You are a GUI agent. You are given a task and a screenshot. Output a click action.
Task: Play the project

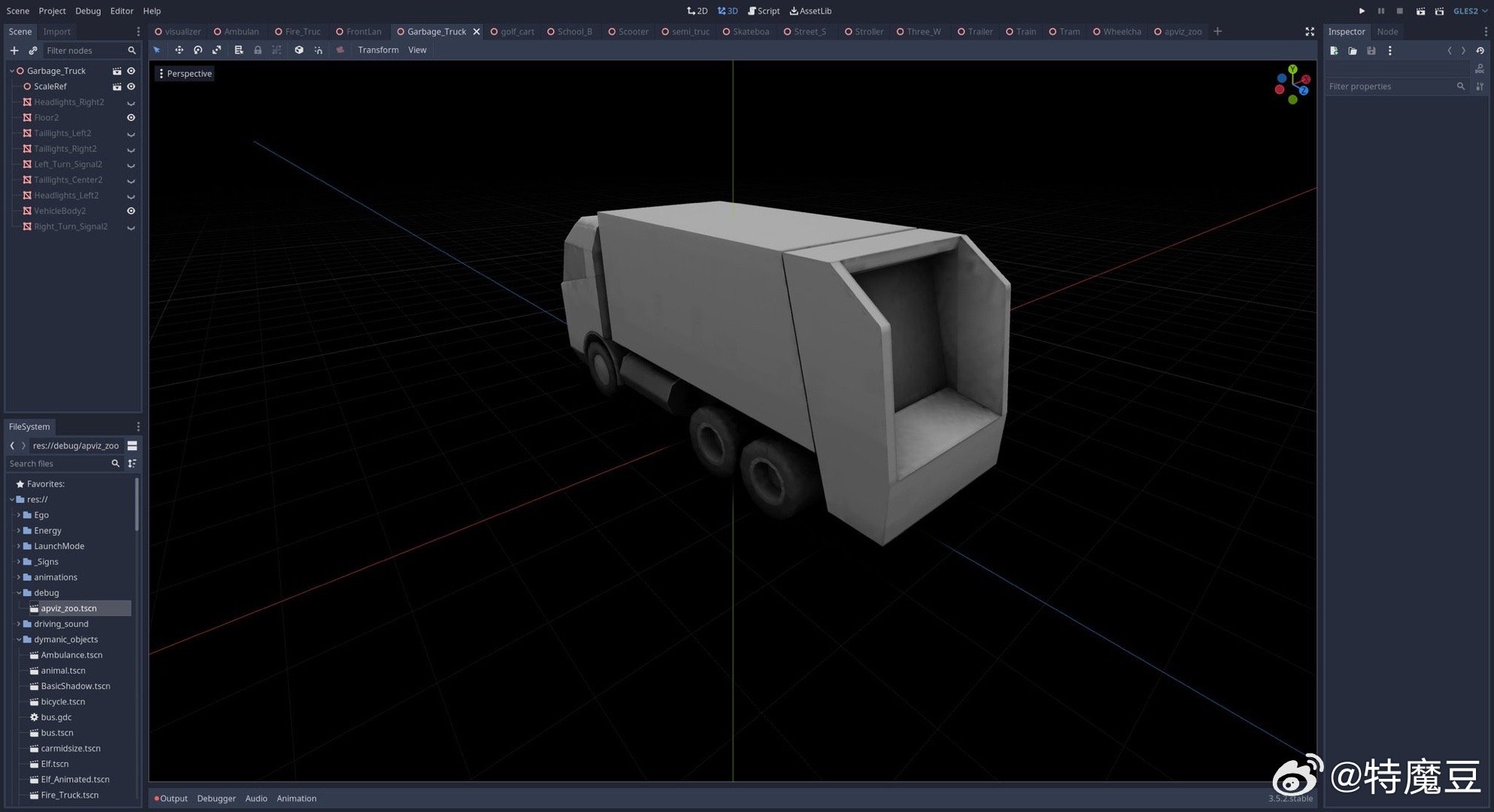[x=1362, y=11]
